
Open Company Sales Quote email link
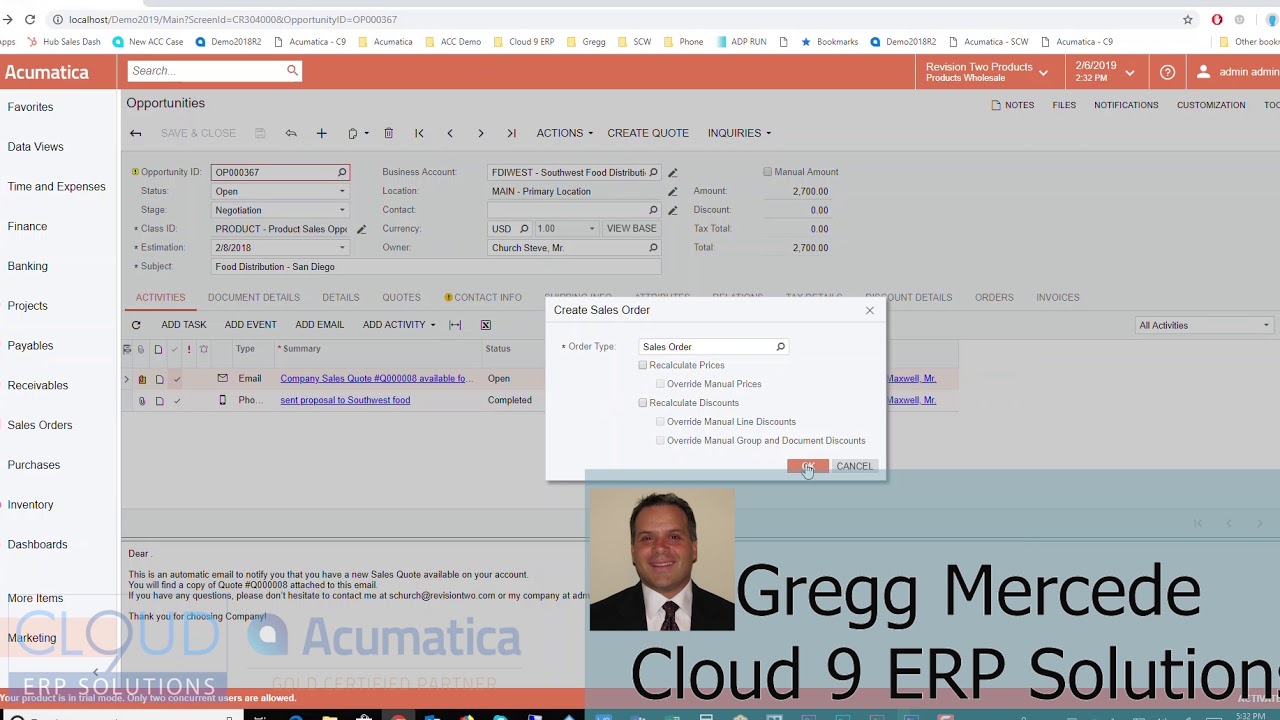pos(373,379)
